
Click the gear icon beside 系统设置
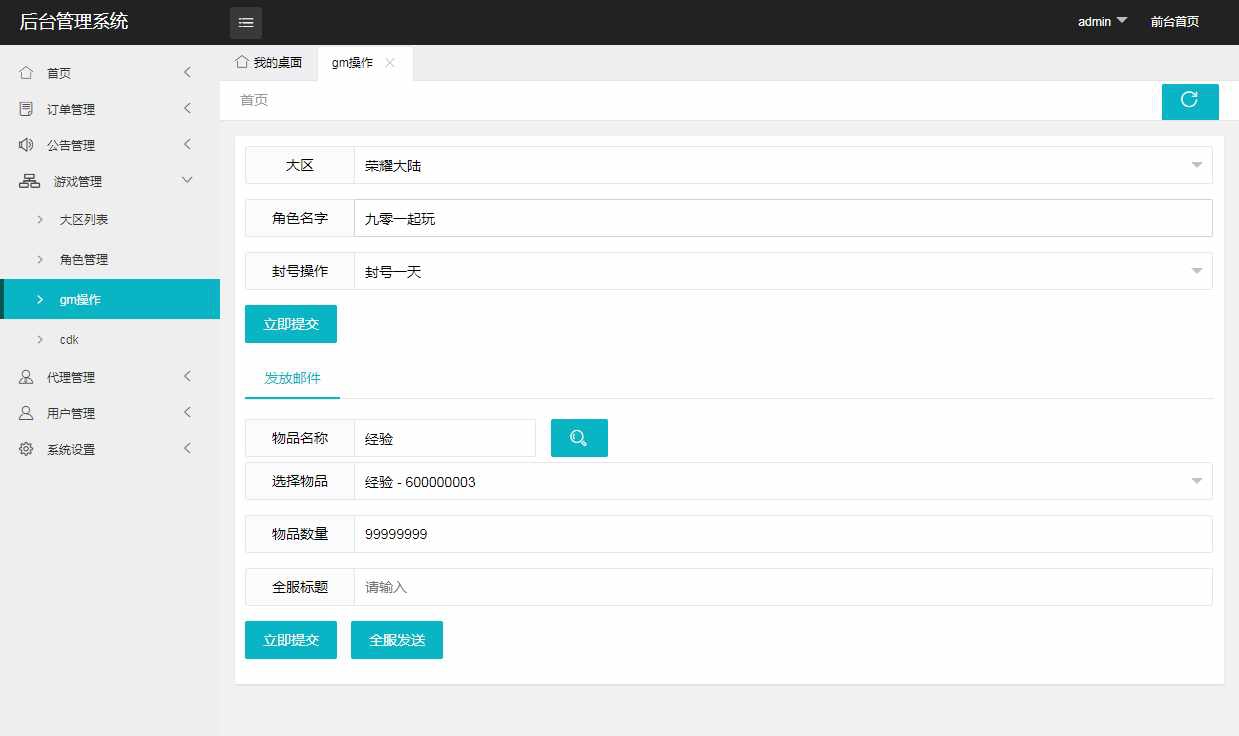(26, 449)
